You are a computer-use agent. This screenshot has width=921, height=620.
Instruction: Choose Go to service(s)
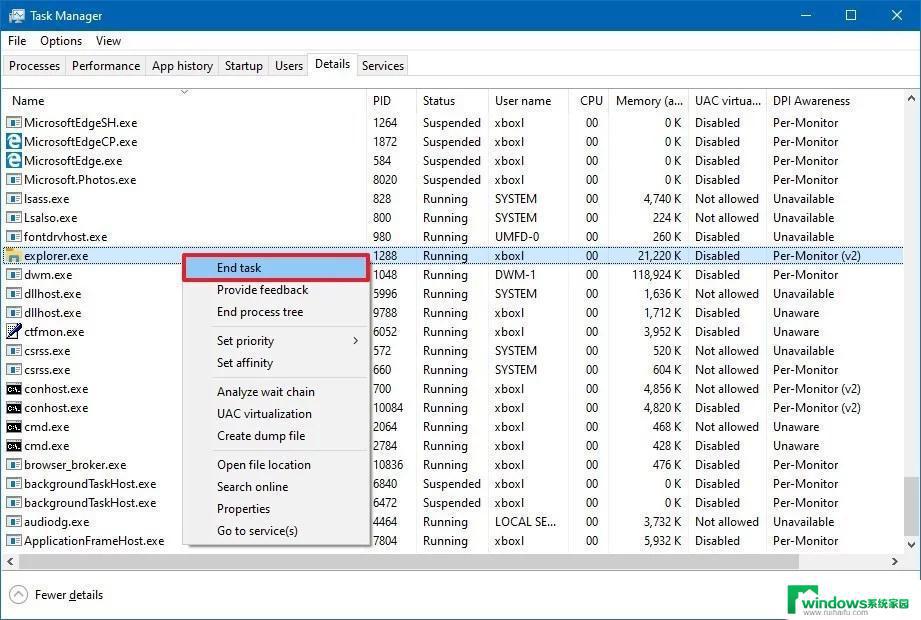pos(275,531)
